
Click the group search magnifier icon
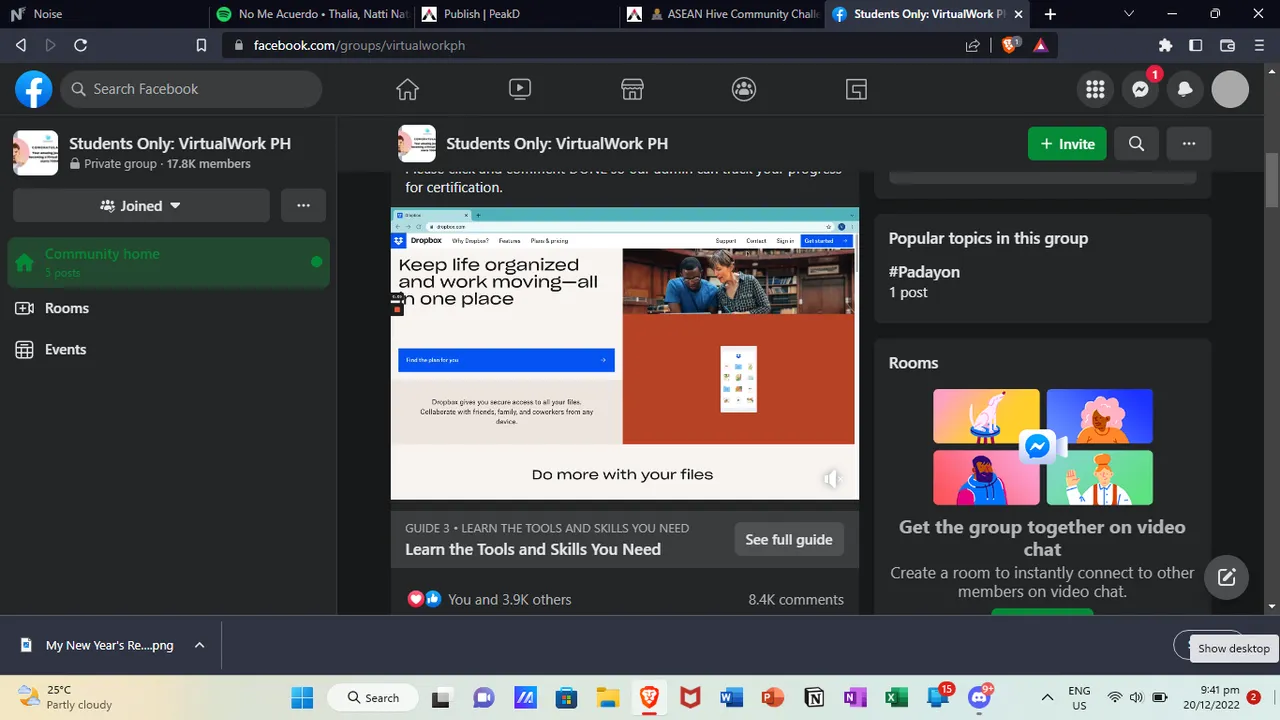tap(1136, 144)
